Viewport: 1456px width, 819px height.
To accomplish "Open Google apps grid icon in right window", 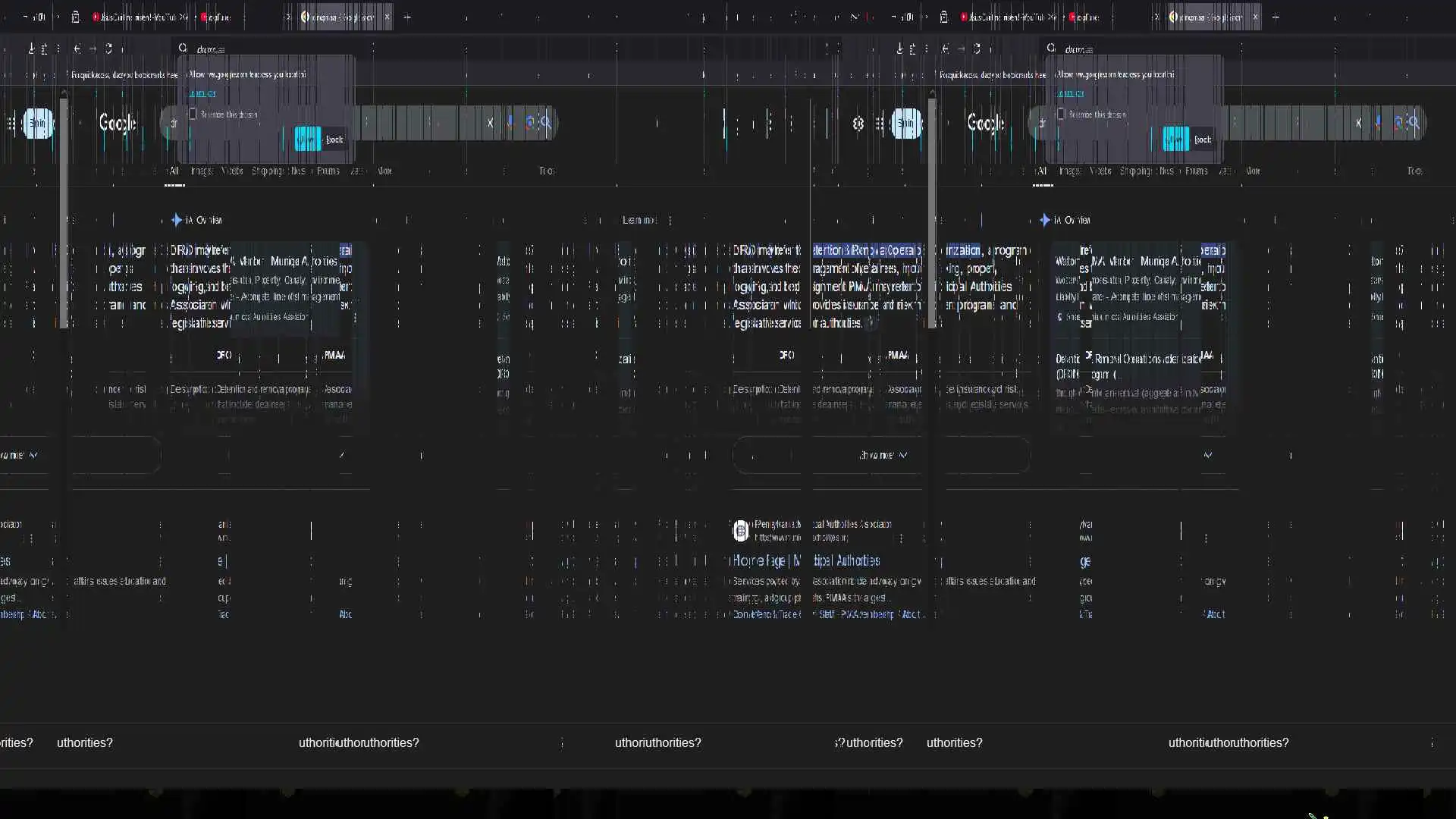I will click(879, 124).
